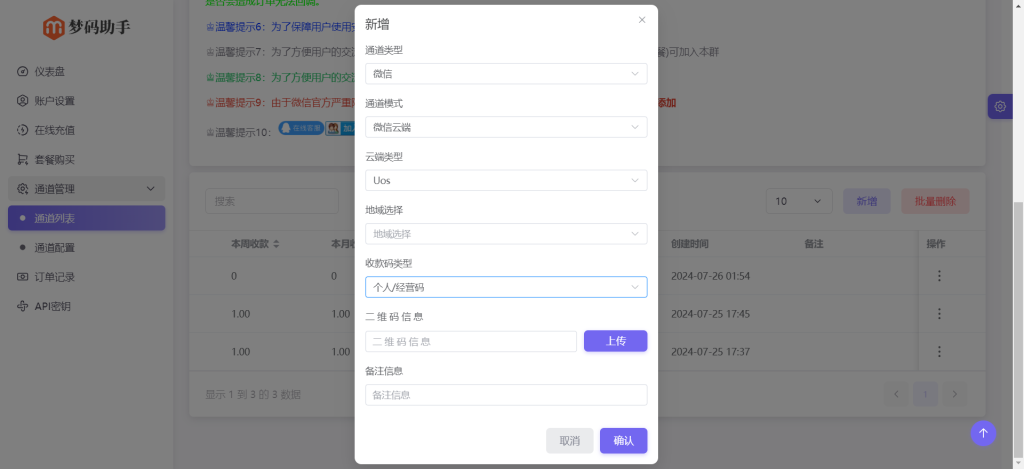Viewport: 1024px width, 469px height.
Task: Open the 仪表盘 dashboard page
Action: point(55,72)
